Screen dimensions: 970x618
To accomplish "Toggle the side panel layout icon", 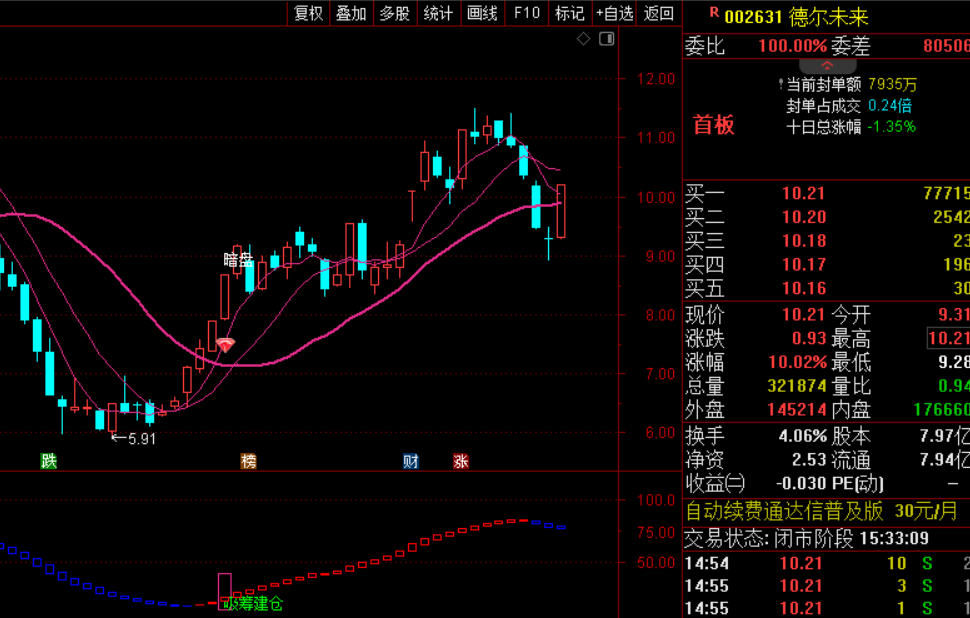I will click(607, 39).
